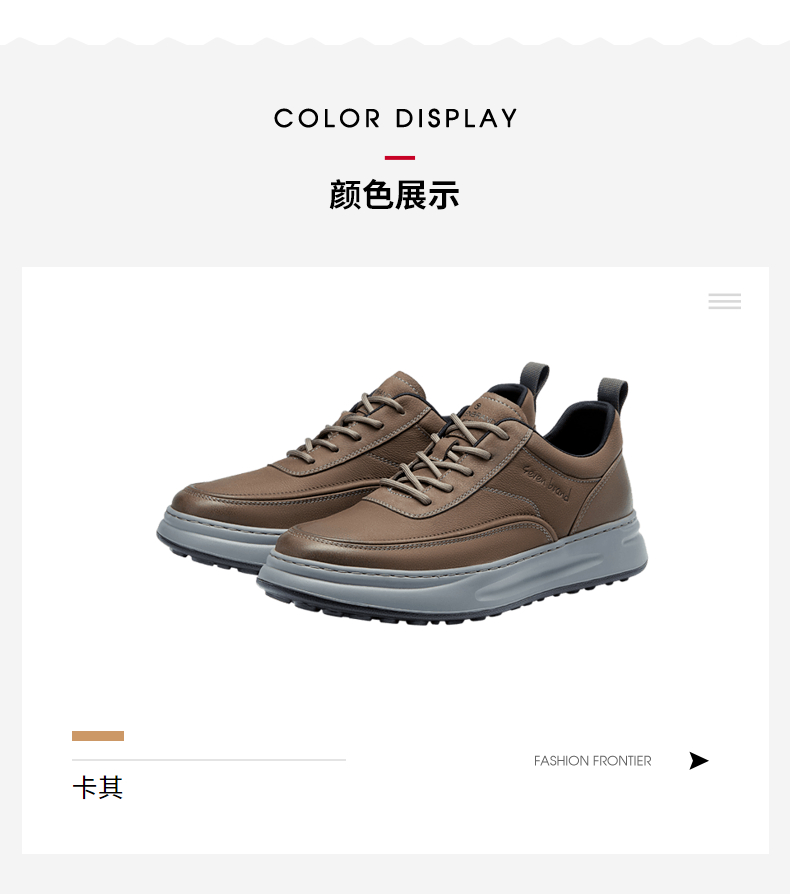Image resolution: width=790 pixels, height=894 pixels.
Task: Click the FASHION FRONTIER text link
Action: (592, 761)
